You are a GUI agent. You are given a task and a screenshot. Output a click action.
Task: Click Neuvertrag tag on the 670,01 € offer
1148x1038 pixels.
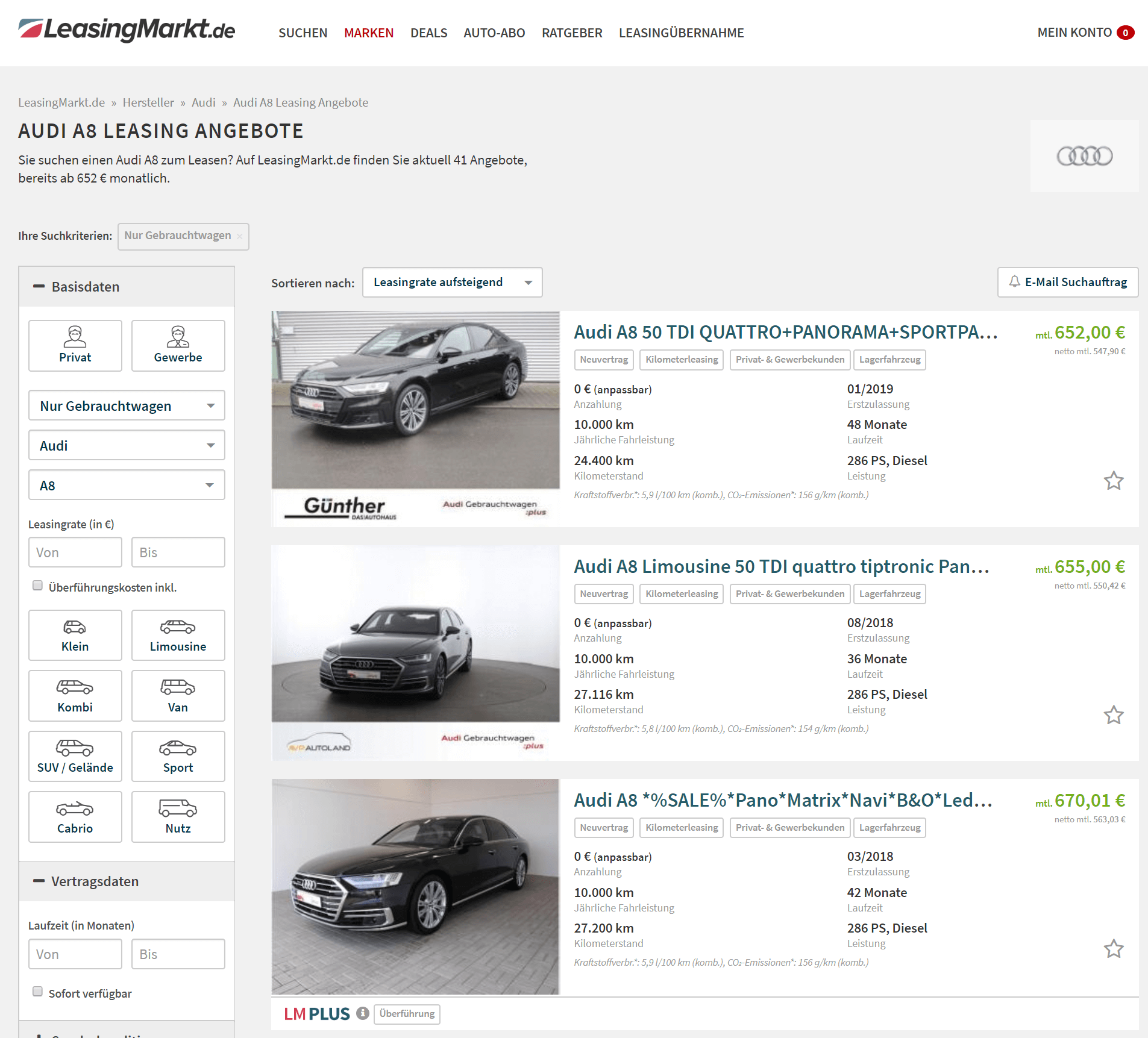604,828
